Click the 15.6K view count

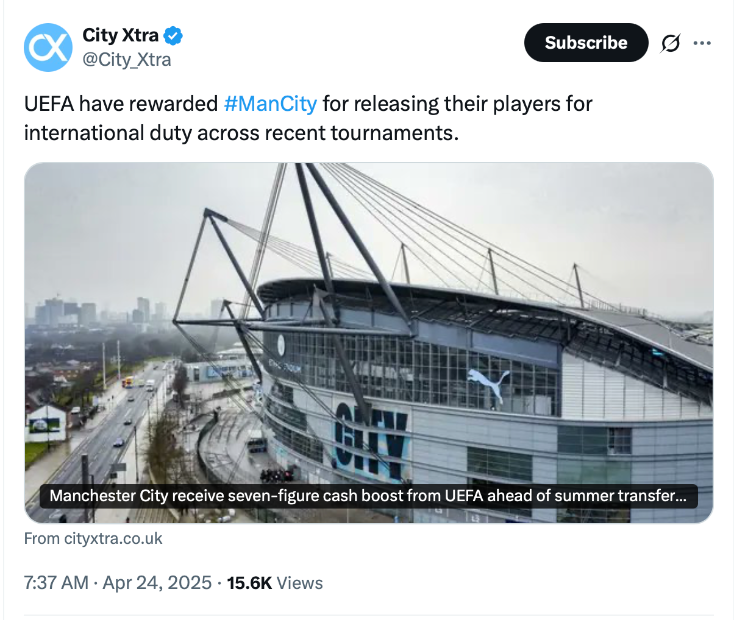click(x=249, y=582)
